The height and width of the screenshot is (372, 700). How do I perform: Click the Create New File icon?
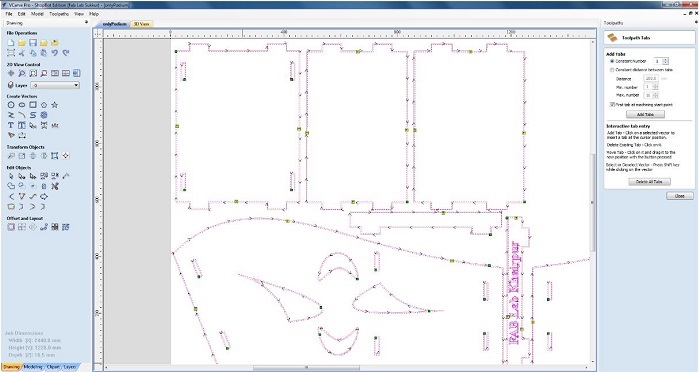click(11, 43)
